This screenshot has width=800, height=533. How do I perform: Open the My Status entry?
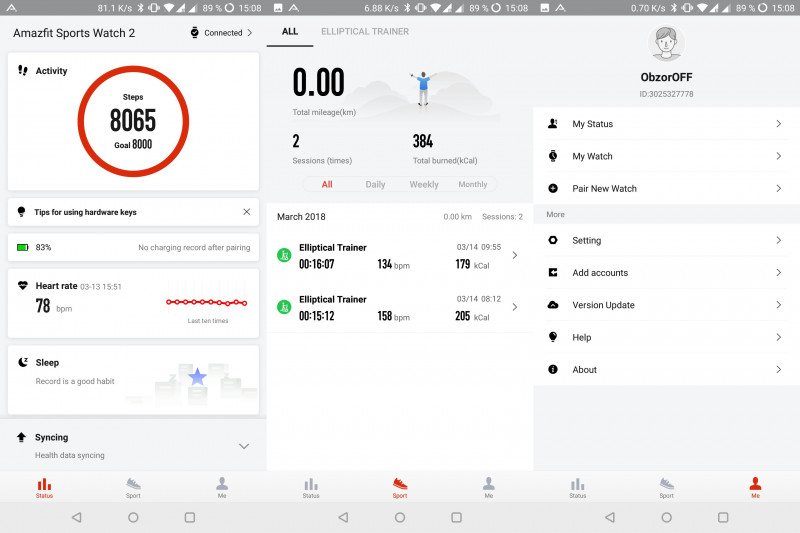coord(666,124)
